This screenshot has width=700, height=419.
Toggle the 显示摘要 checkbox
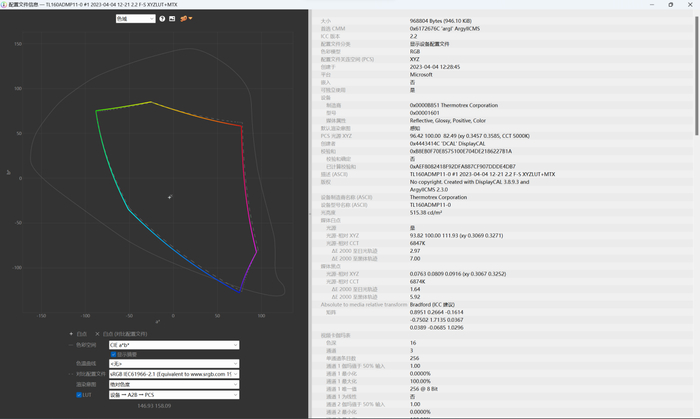click(113, 353)
